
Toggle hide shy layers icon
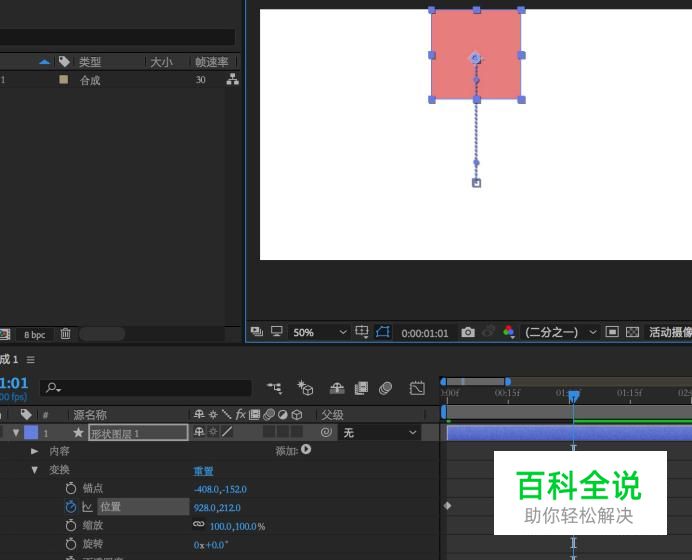(337, 388)
